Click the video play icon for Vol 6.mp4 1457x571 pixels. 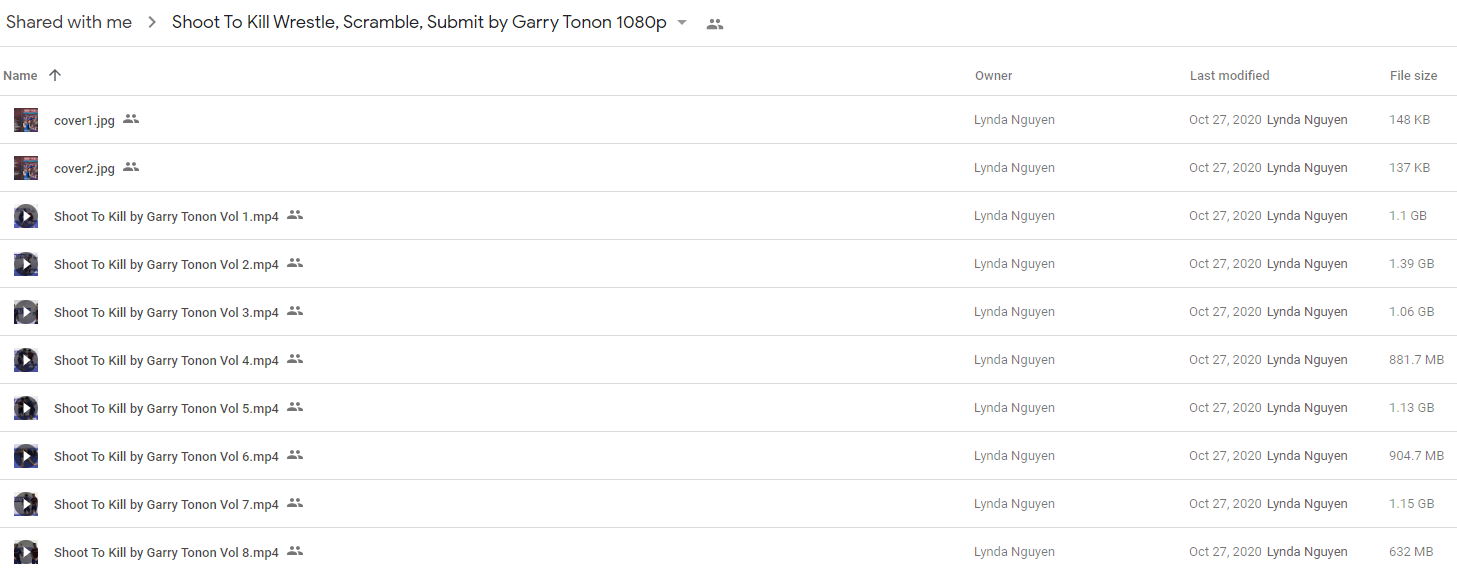click(x=26, y=456)
